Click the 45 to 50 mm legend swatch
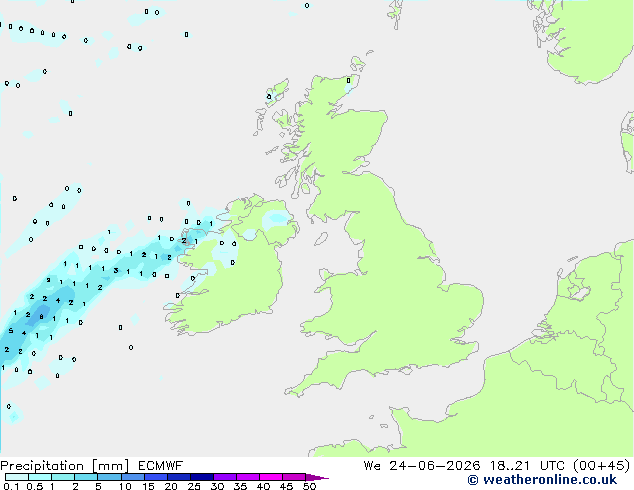The image size is (634, 490). [x=294, y=477]
